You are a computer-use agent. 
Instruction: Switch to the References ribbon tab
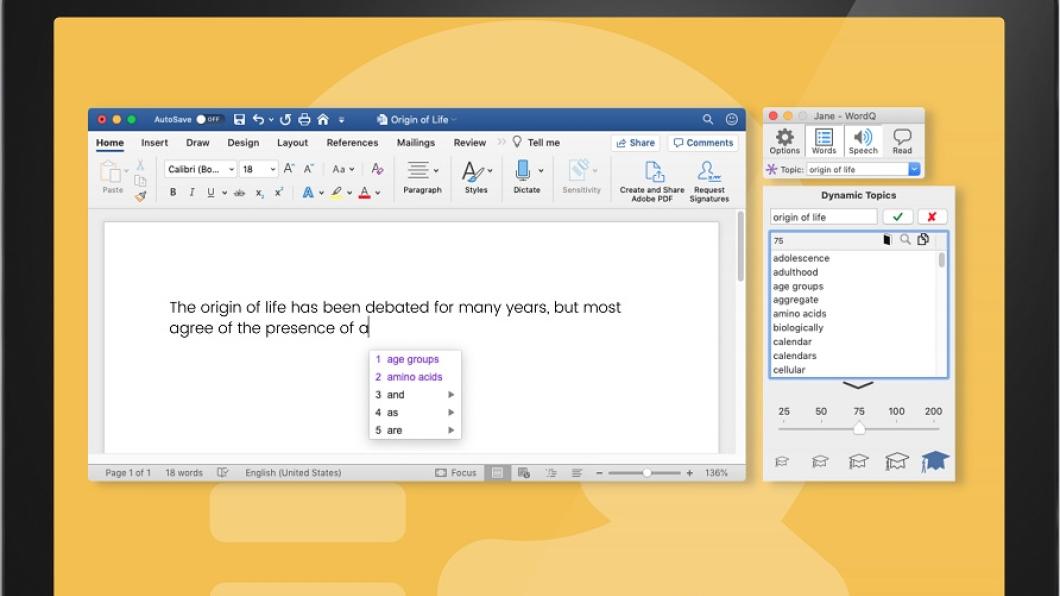(x=352, y=142)
